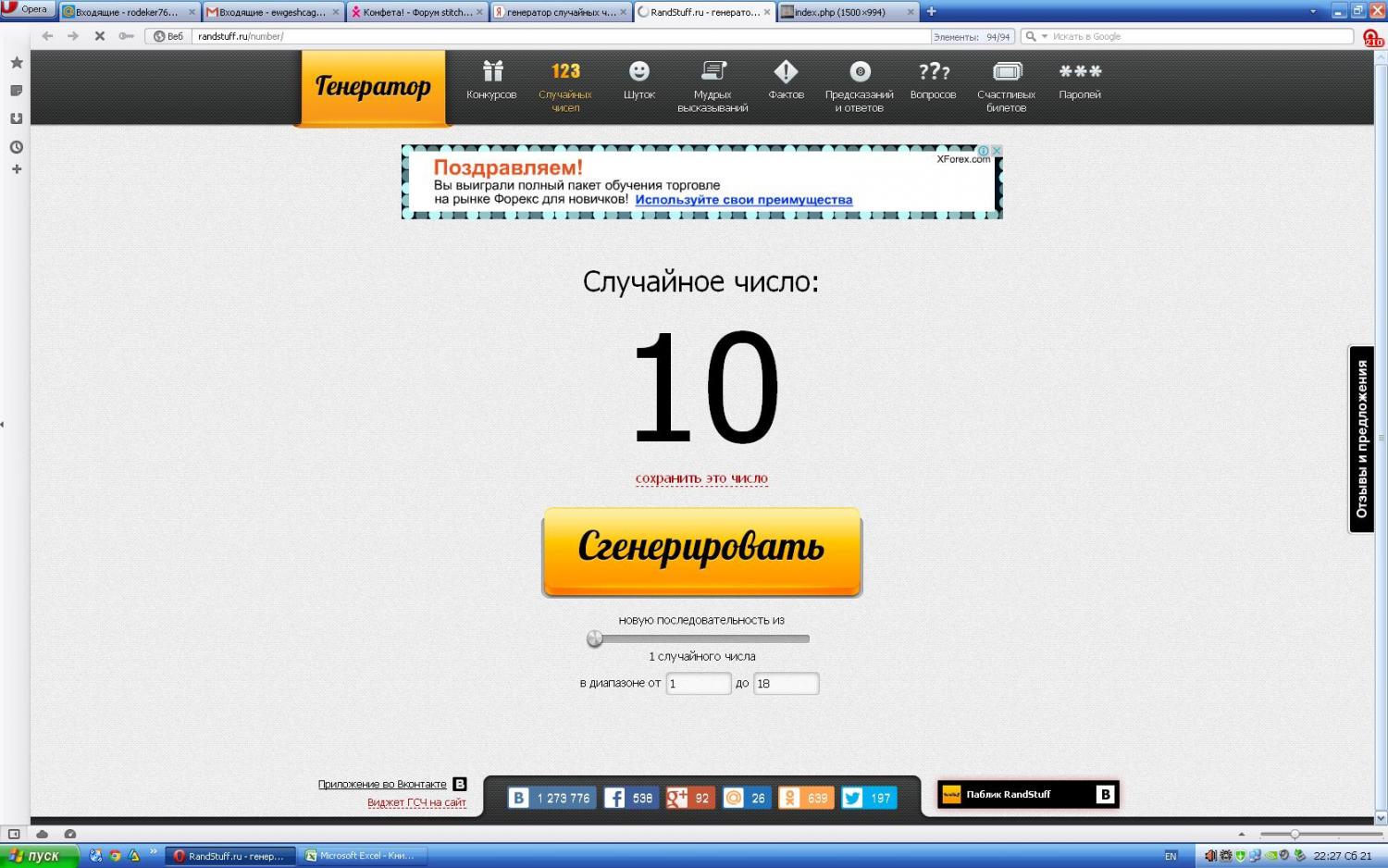Viewport: 1388px width, 868px height.
Task: Click the range maximum field containing 18
Action: pos(785,684)
